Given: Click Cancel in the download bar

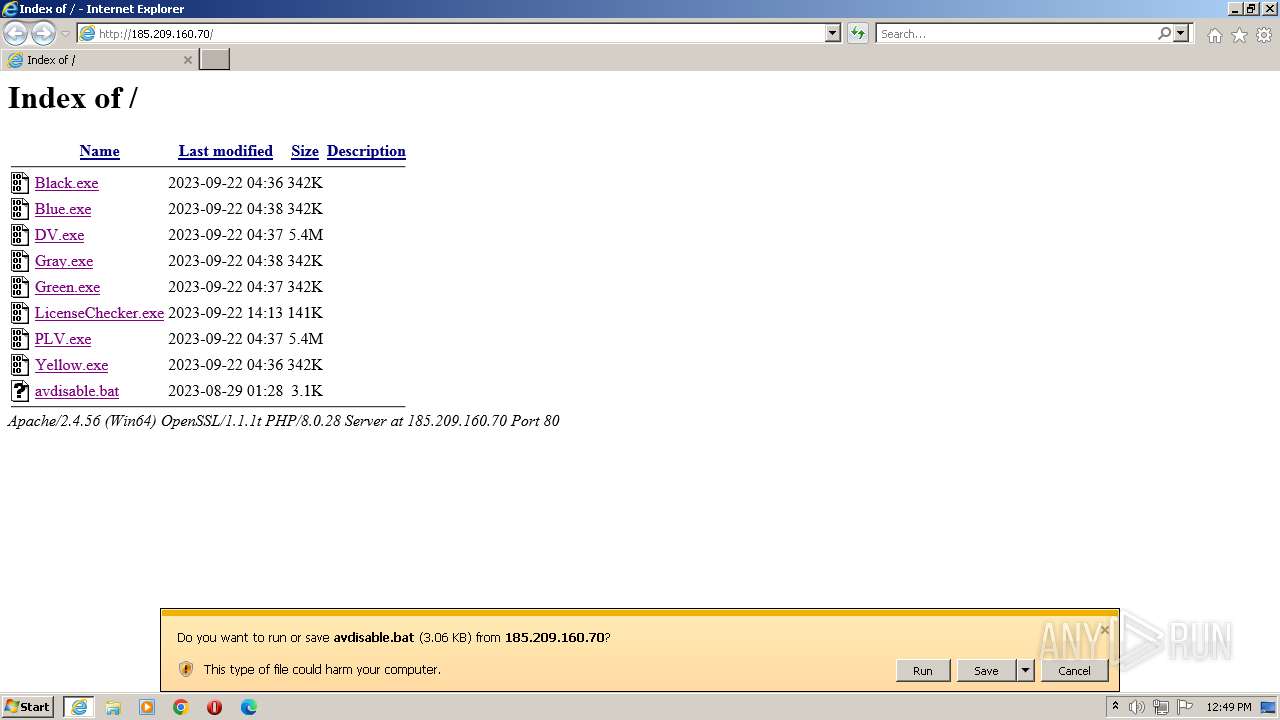Looking at the screenshot, I should tap(1075, 671).
